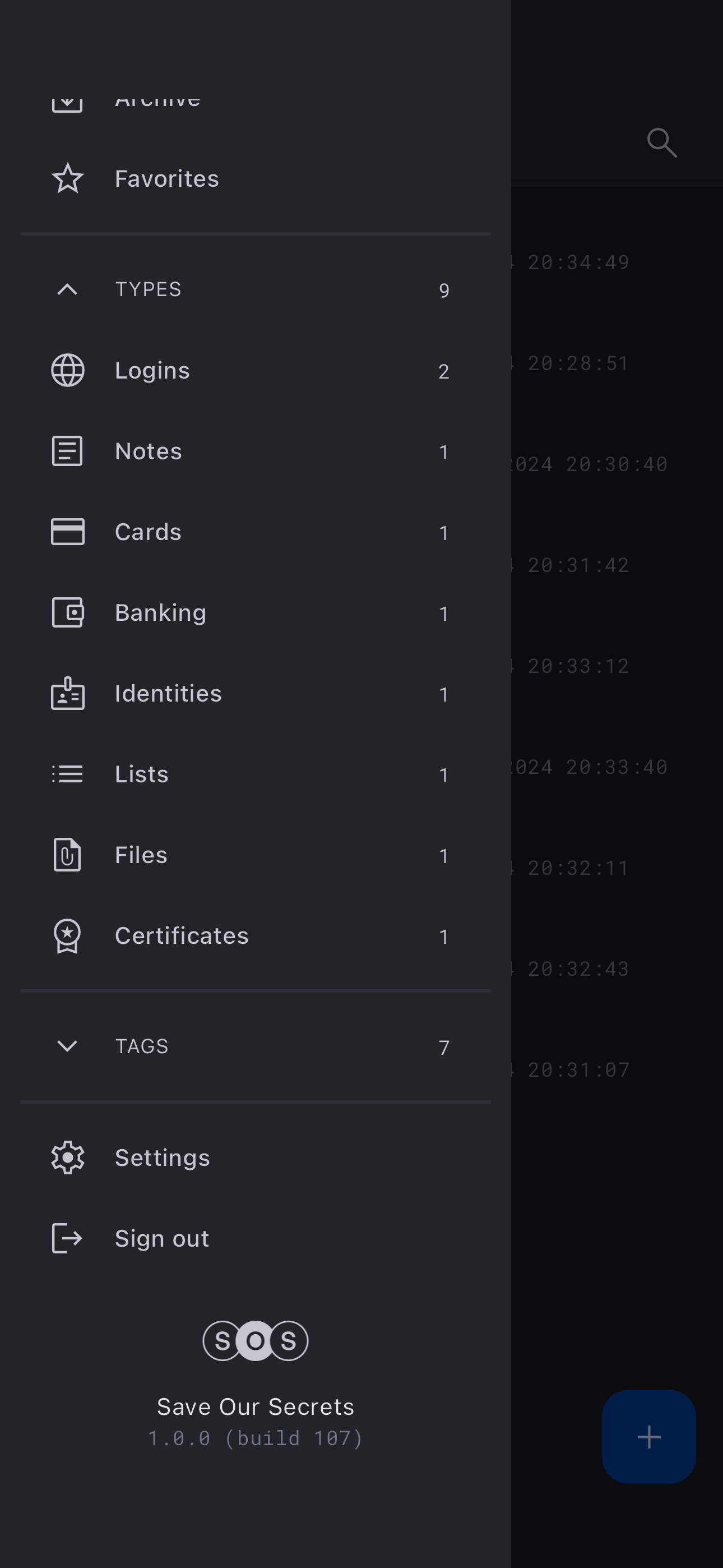Open the Lists menu item
Image resolution: width=723 pixels, height=1568 pixels.
[142, 774]
